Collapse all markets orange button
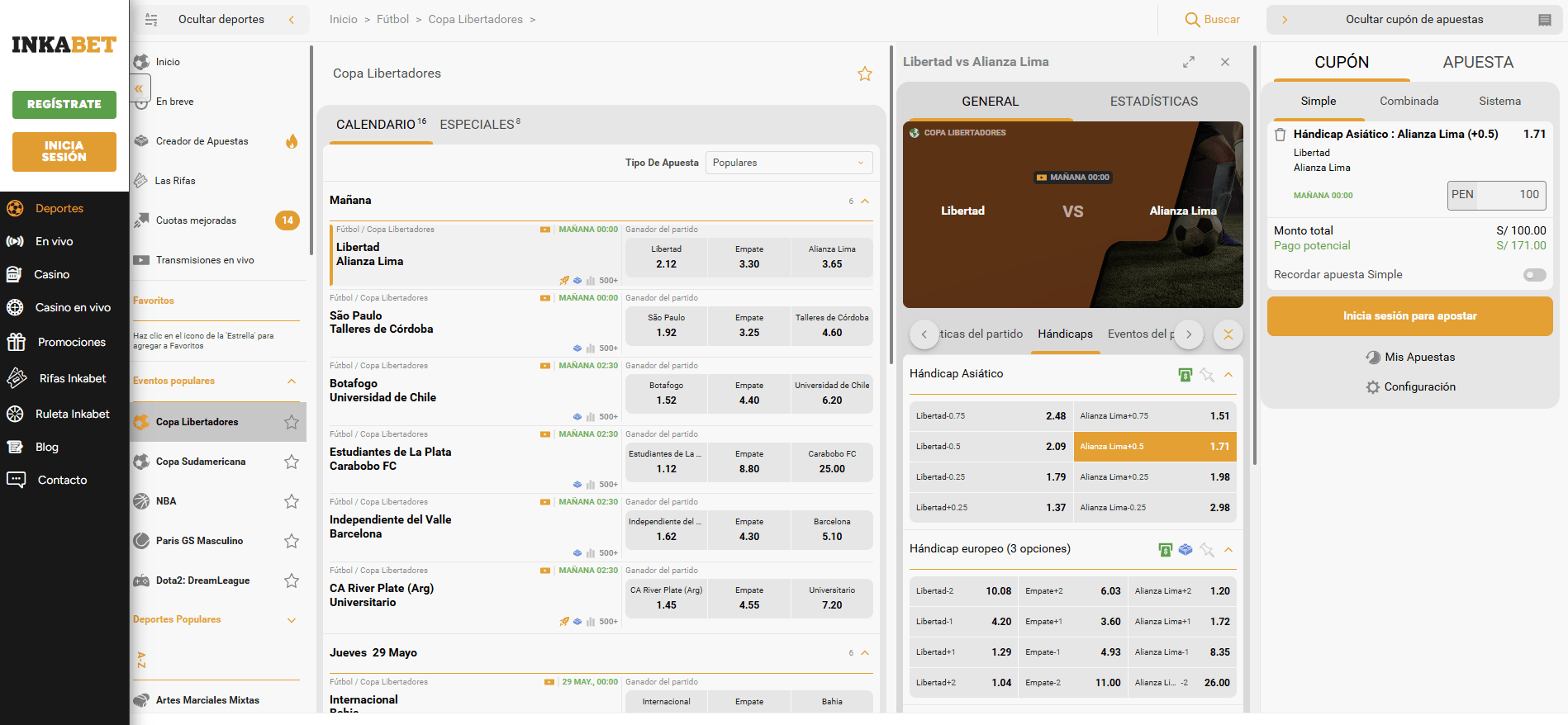 coord(1228,334)
